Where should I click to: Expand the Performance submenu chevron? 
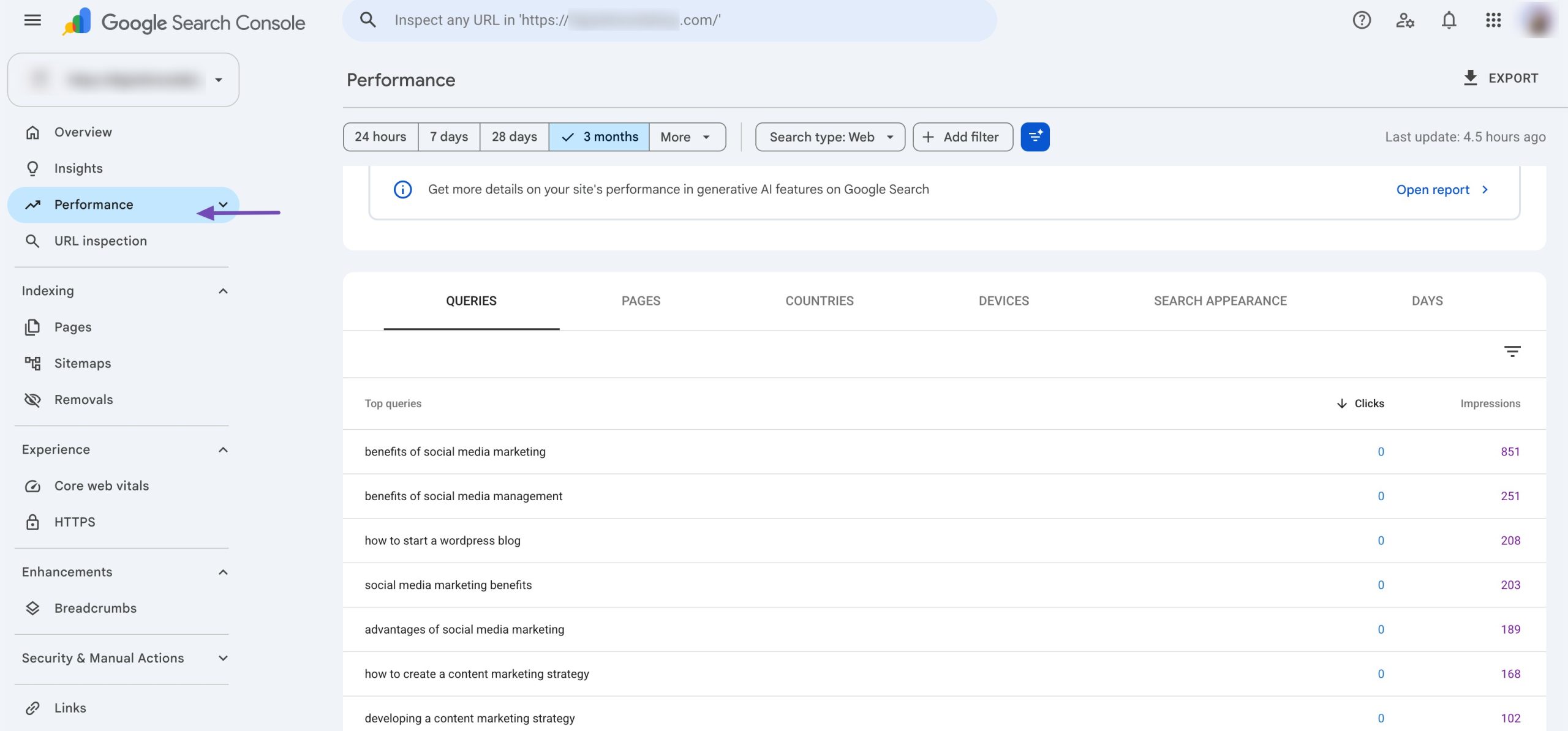pos(223,205)
